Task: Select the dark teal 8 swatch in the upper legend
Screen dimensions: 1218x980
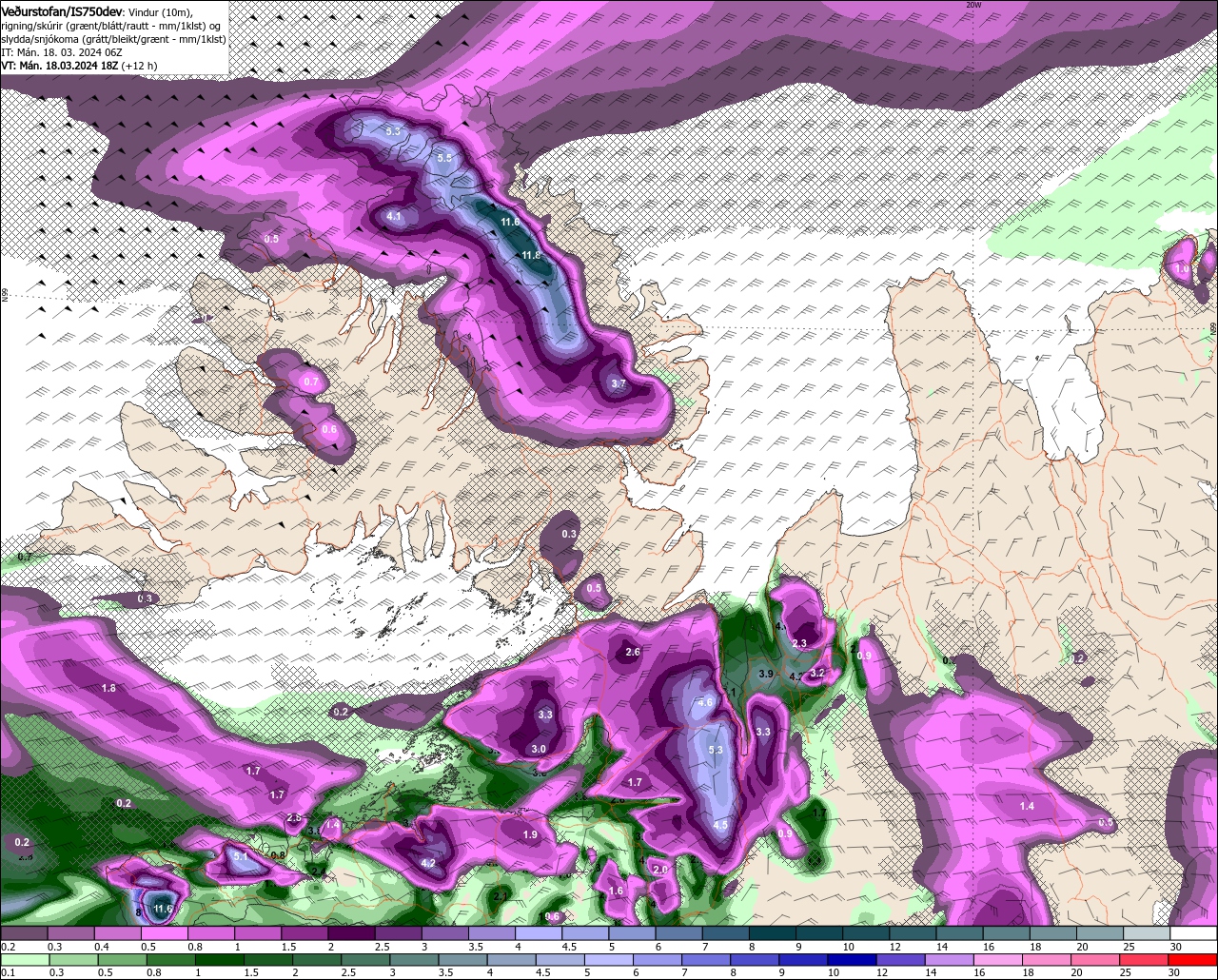Action: pyautogui.click(x=773, y=933)
